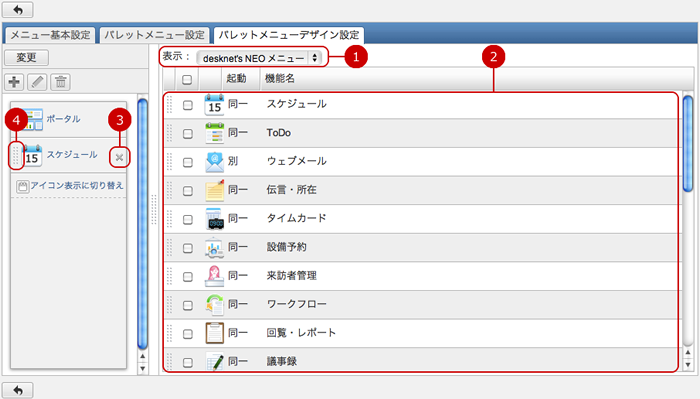Open the 表示 desknet's NEO メニュー dropdown
This screenshot has height=399, width=700.
click(259, 58)
